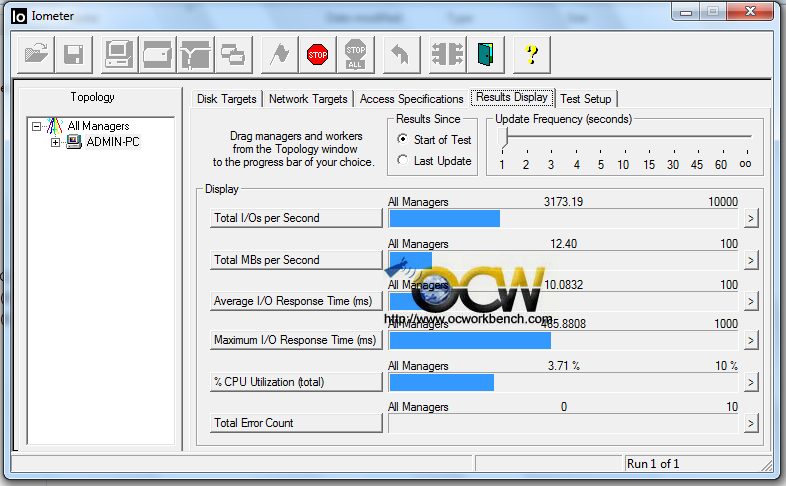Click Maximum I/O Response Time (ms) button
Screen dimensions: 786x486
coord(296,340)
